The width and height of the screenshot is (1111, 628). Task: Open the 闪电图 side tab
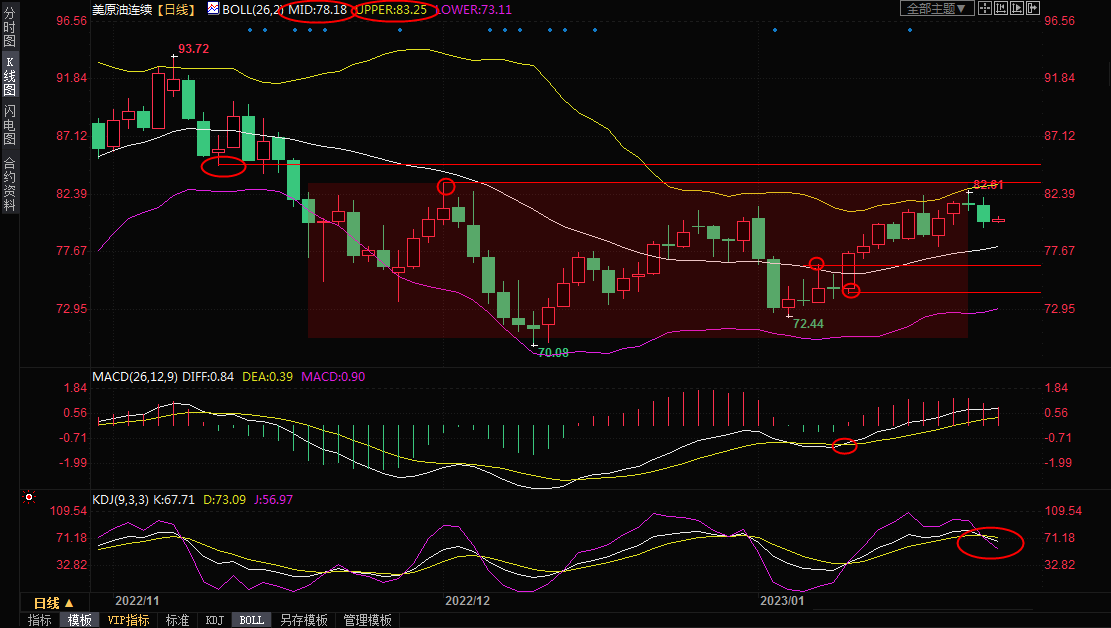(x=9, y=124)
